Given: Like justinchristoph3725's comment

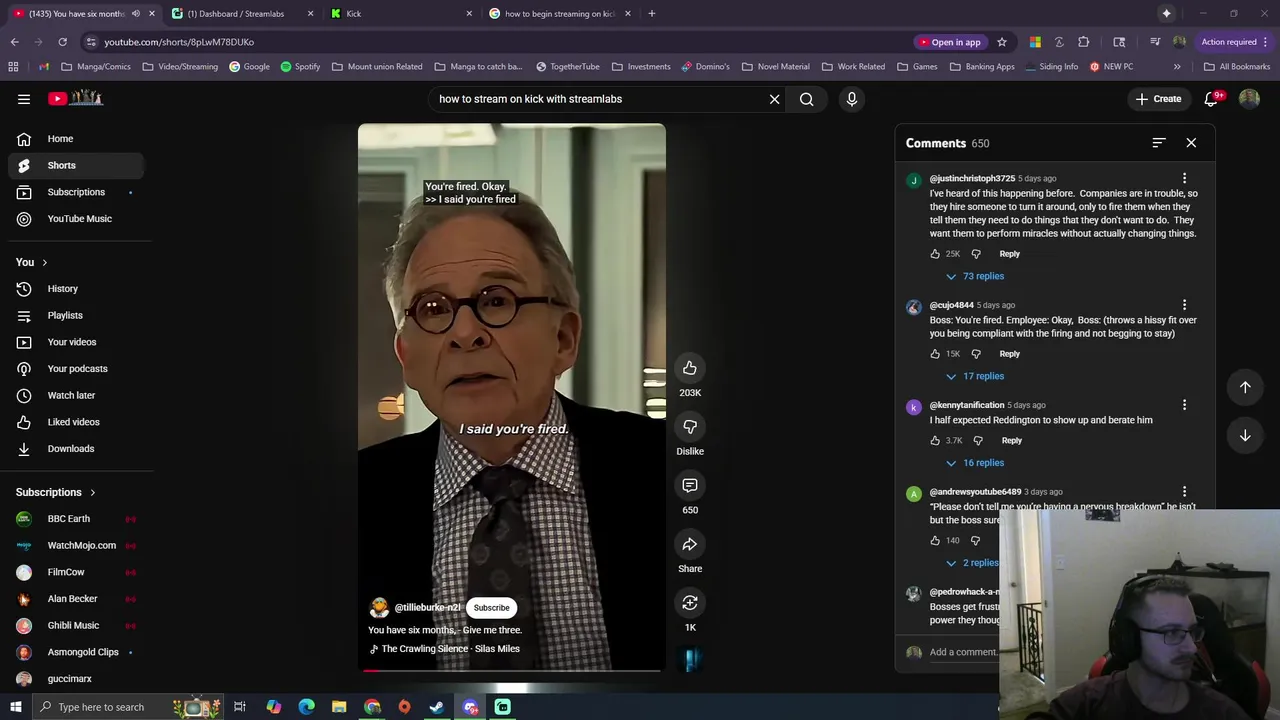Looking at the screenshot, I should 935,254.
